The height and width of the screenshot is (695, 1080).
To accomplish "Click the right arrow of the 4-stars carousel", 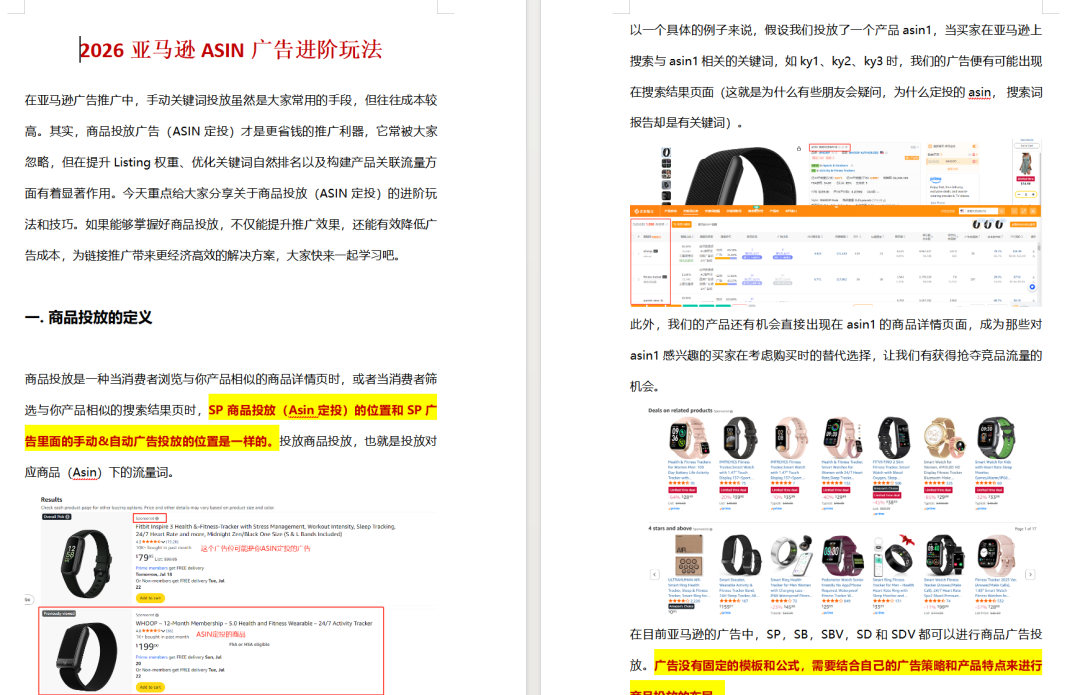I will point(1030,574).
